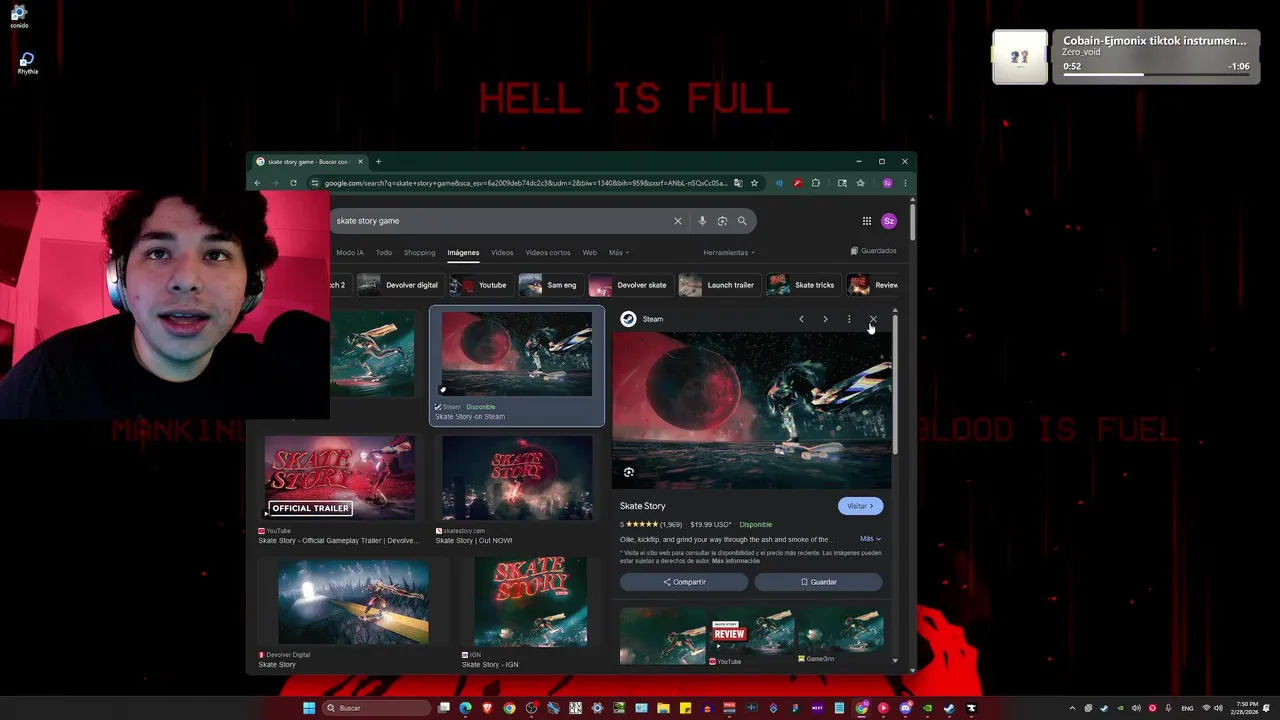Click the Compartir button
Screen dimensions: 1280x720
(x=684, y=582)
